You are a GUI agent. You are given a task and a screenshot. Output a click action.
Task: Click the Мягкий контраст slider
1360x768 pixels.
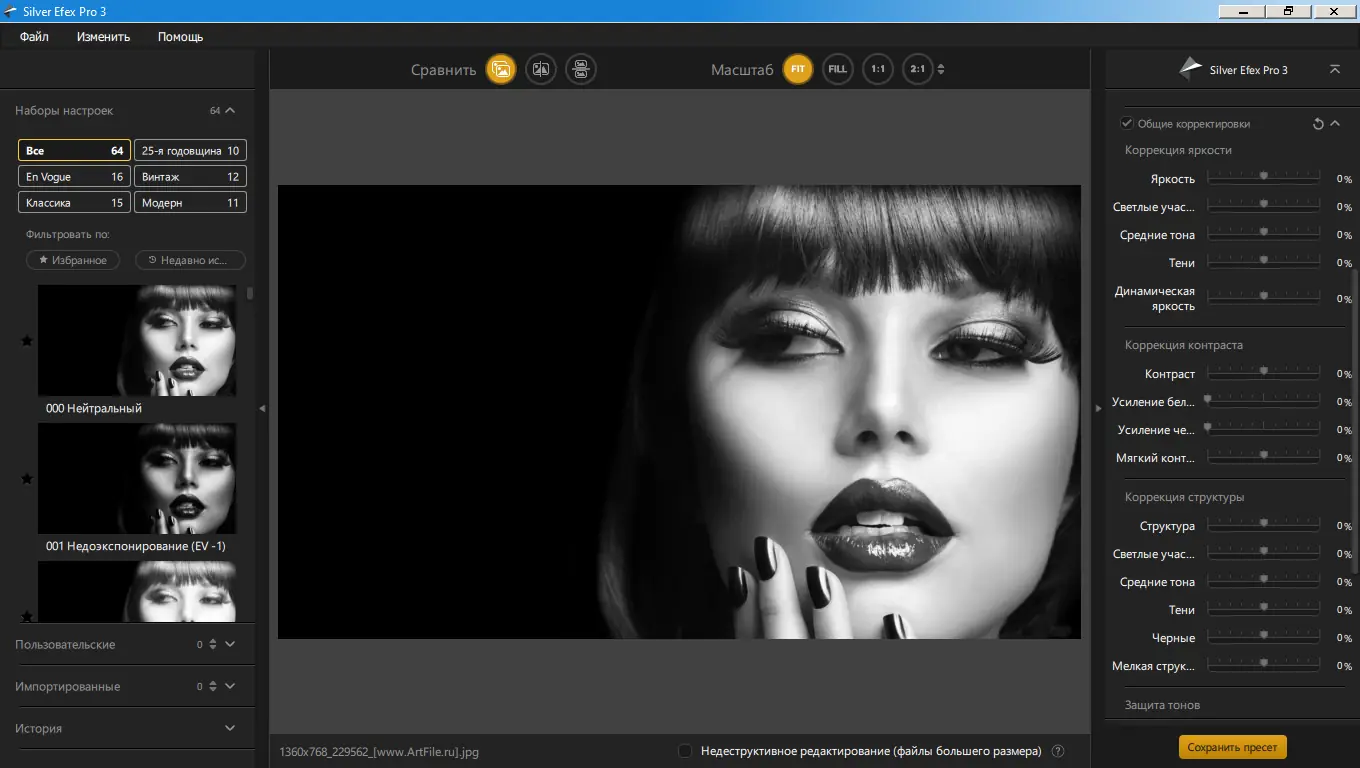click(x=1263, y=458)
